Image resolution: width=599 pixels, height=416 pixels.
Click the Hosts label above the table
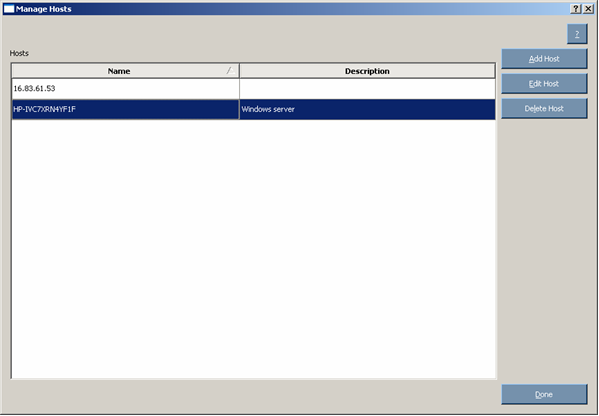[19, 53]
